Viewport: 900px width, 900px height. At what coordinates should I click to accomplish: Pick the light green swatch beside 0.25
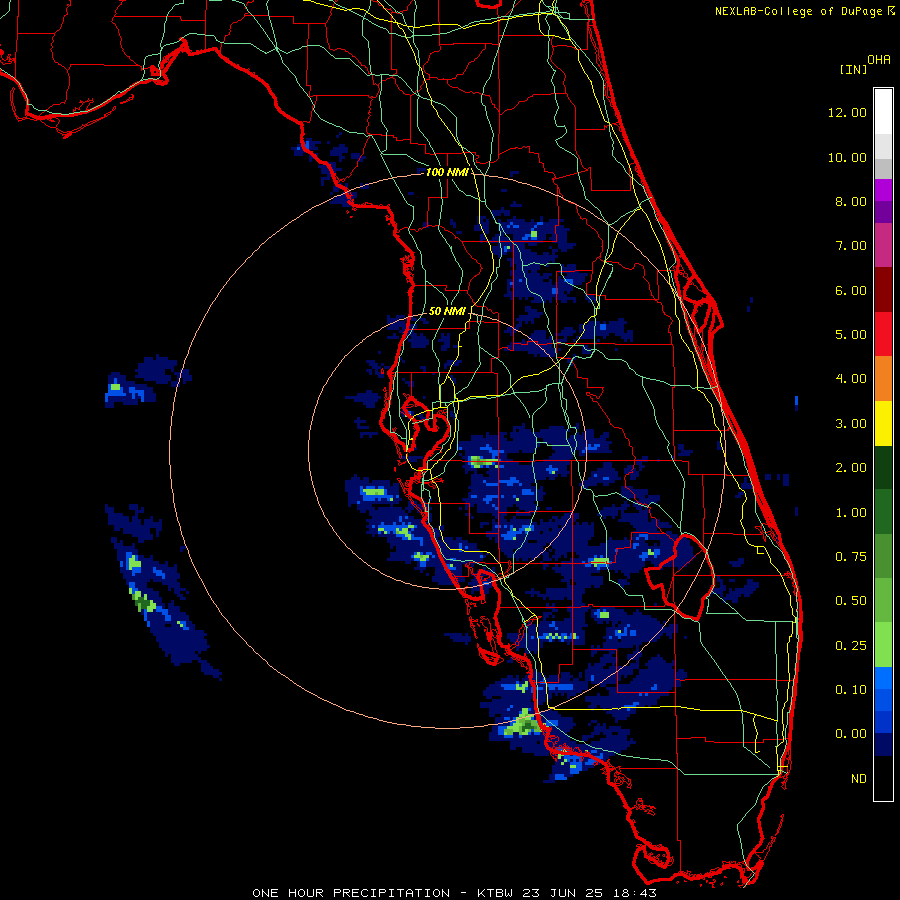[x=883, y=645]
